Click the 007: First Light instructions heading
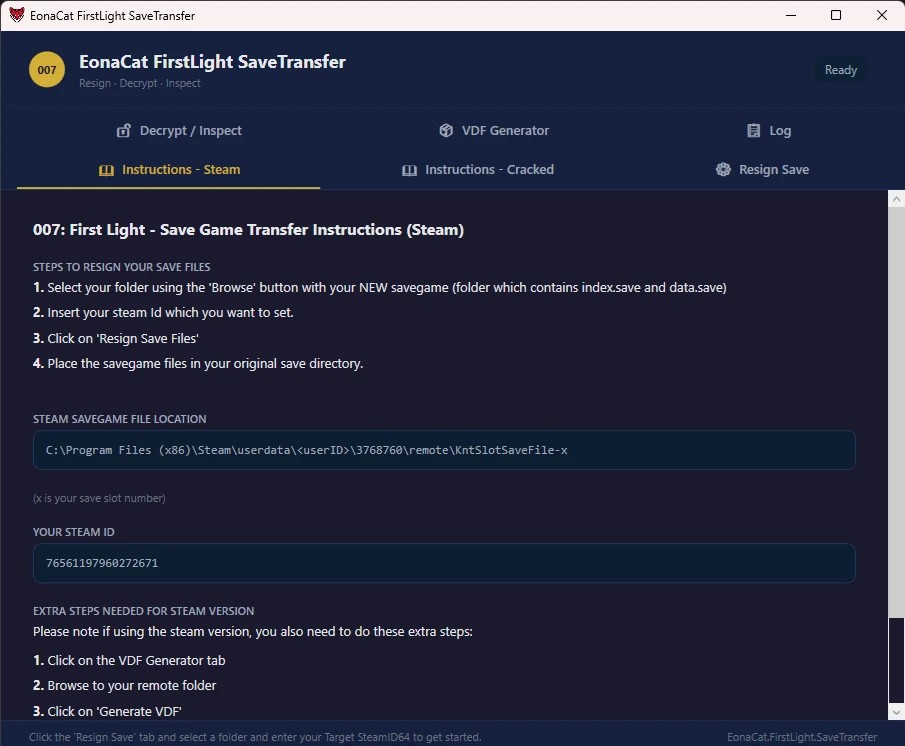Image resolution: width=905 pixels, height=746 pixels. 248,230
